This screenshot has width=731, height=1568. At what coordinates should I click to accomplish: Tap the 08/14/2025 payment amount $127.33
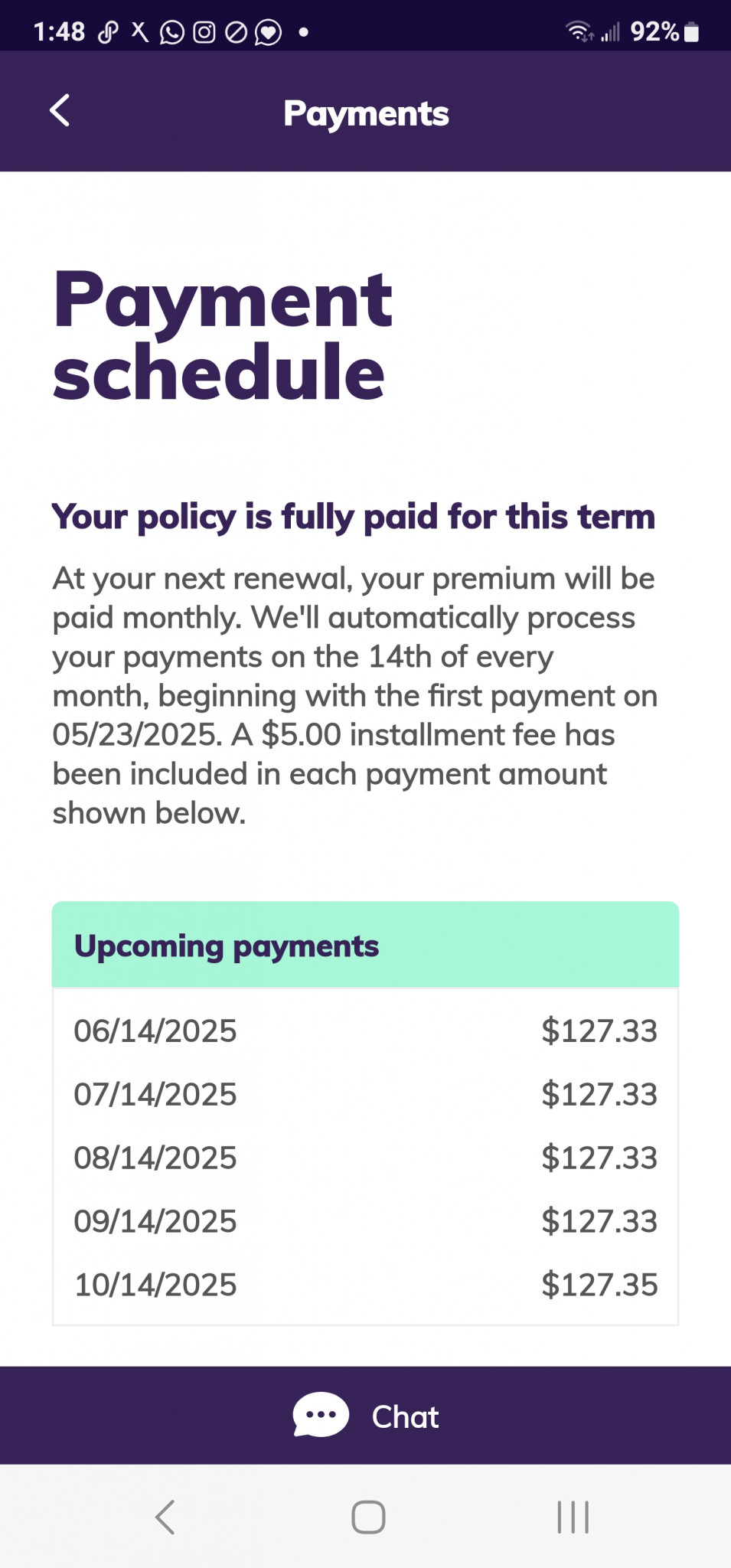pos(599,1158)
